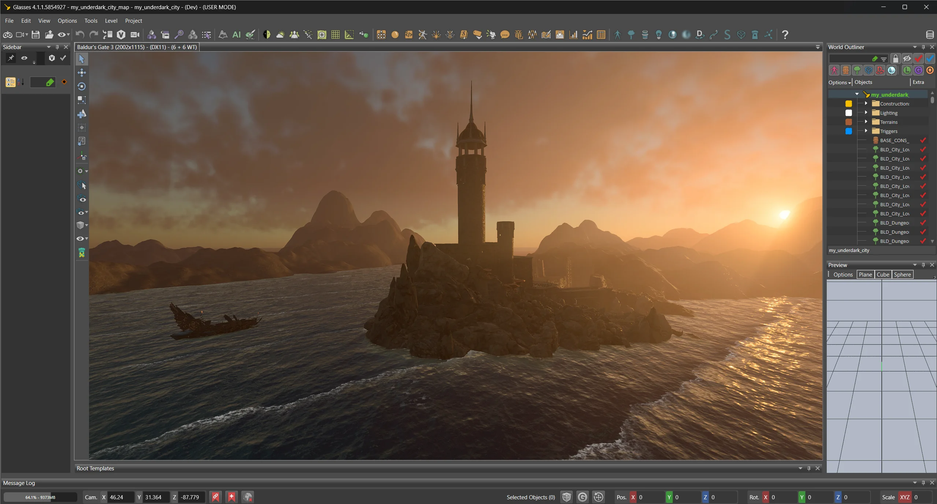Viewport: 937px width, 504px height.
Task: Expand the Construction folder in outliner
Action: [866, 104]
